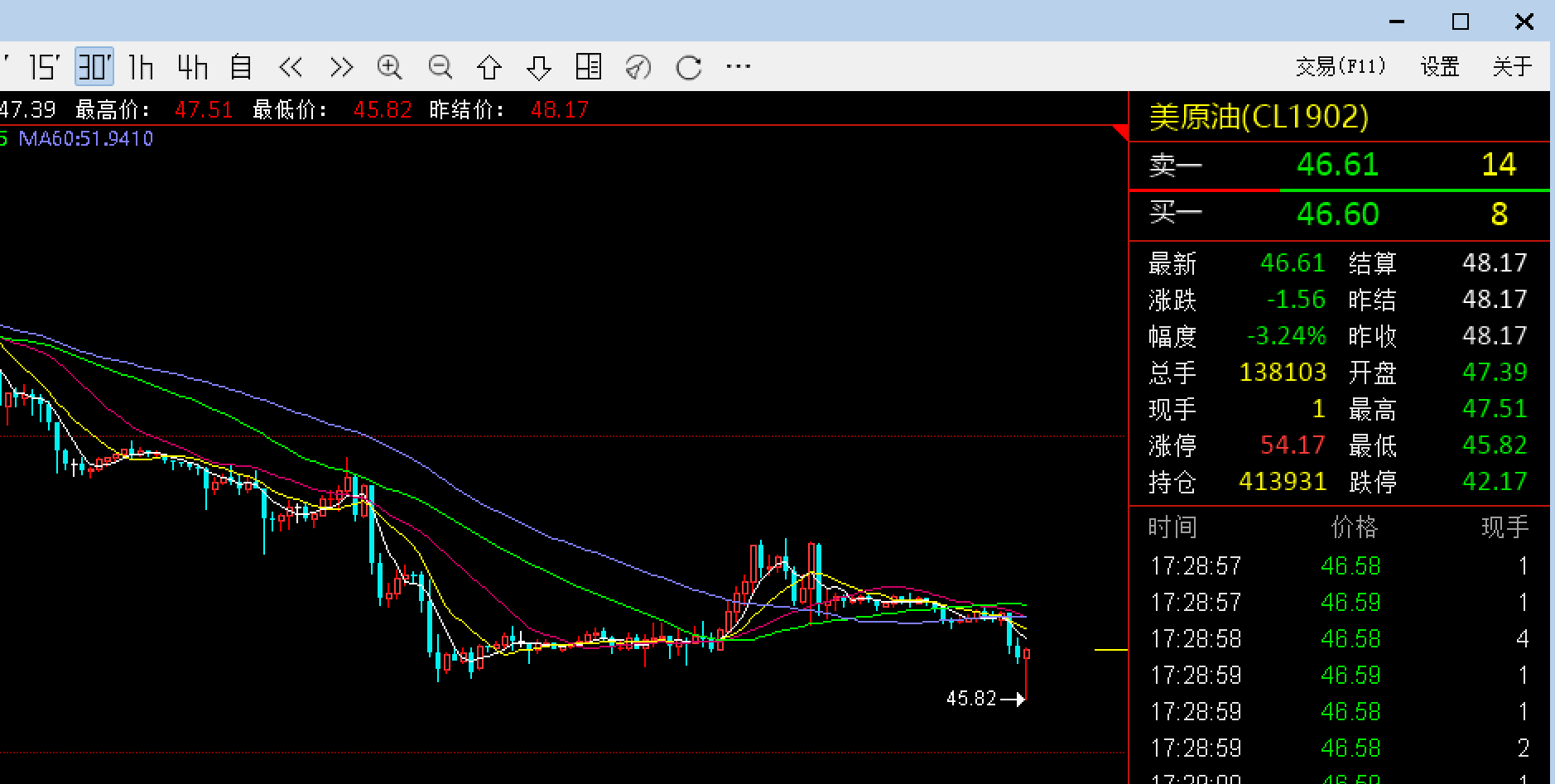Click the 买一 bid price 46.60
Image resolution: width=1555 pixels, height=784 pixels.
coord(1337,214)
